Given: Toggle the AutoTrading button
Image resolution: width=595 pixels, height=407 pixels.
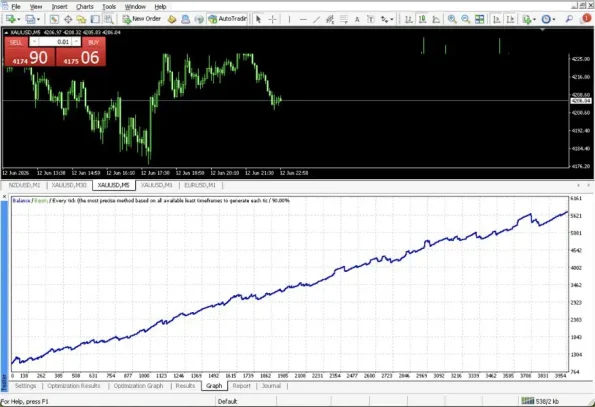Looking at the screenshot, I should (228, 19).
